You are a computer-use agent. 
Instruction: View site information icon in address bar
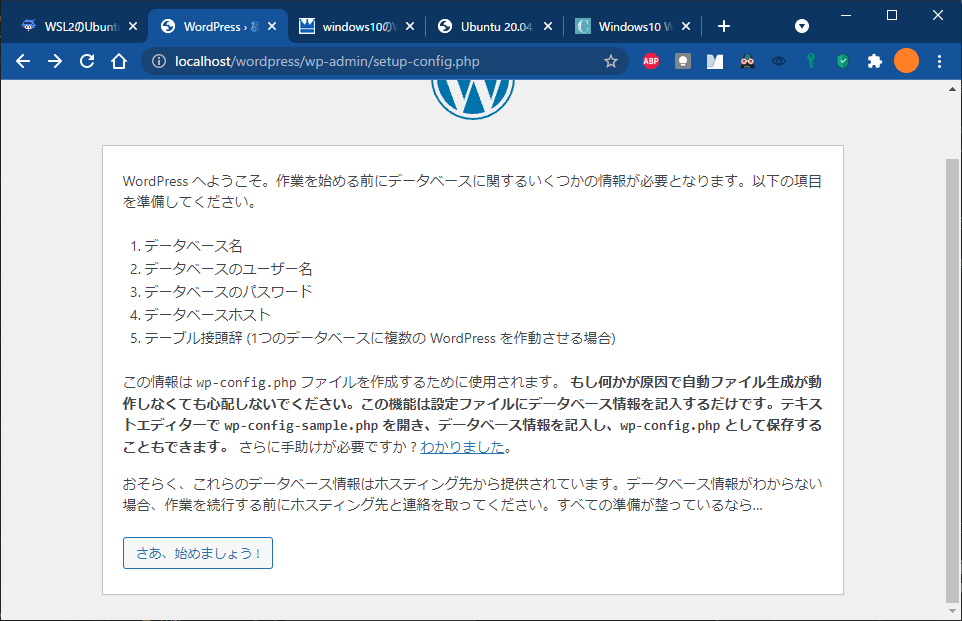click(159, 61)
